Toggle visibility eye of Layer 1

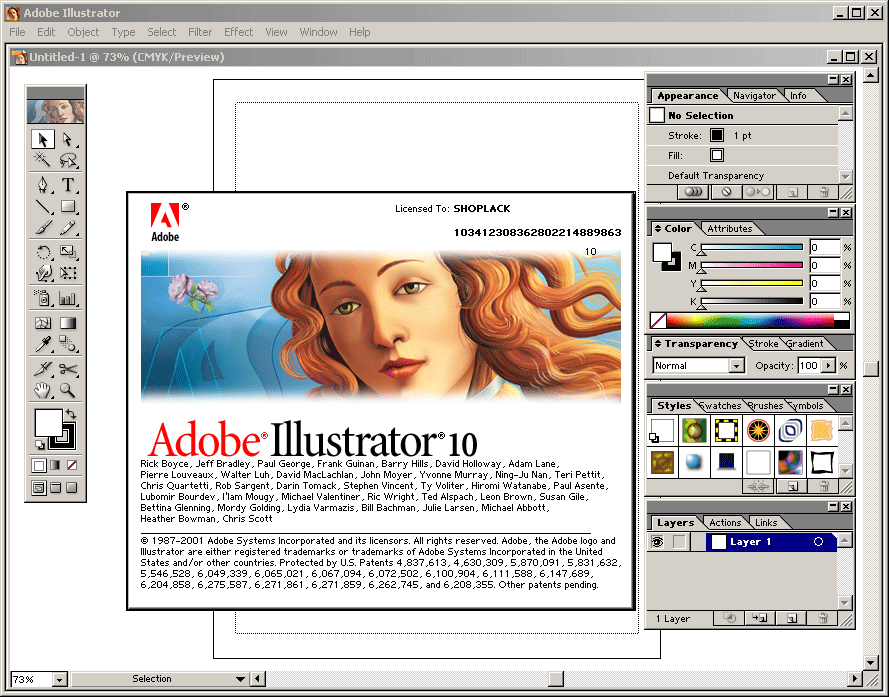pos(658,542)
